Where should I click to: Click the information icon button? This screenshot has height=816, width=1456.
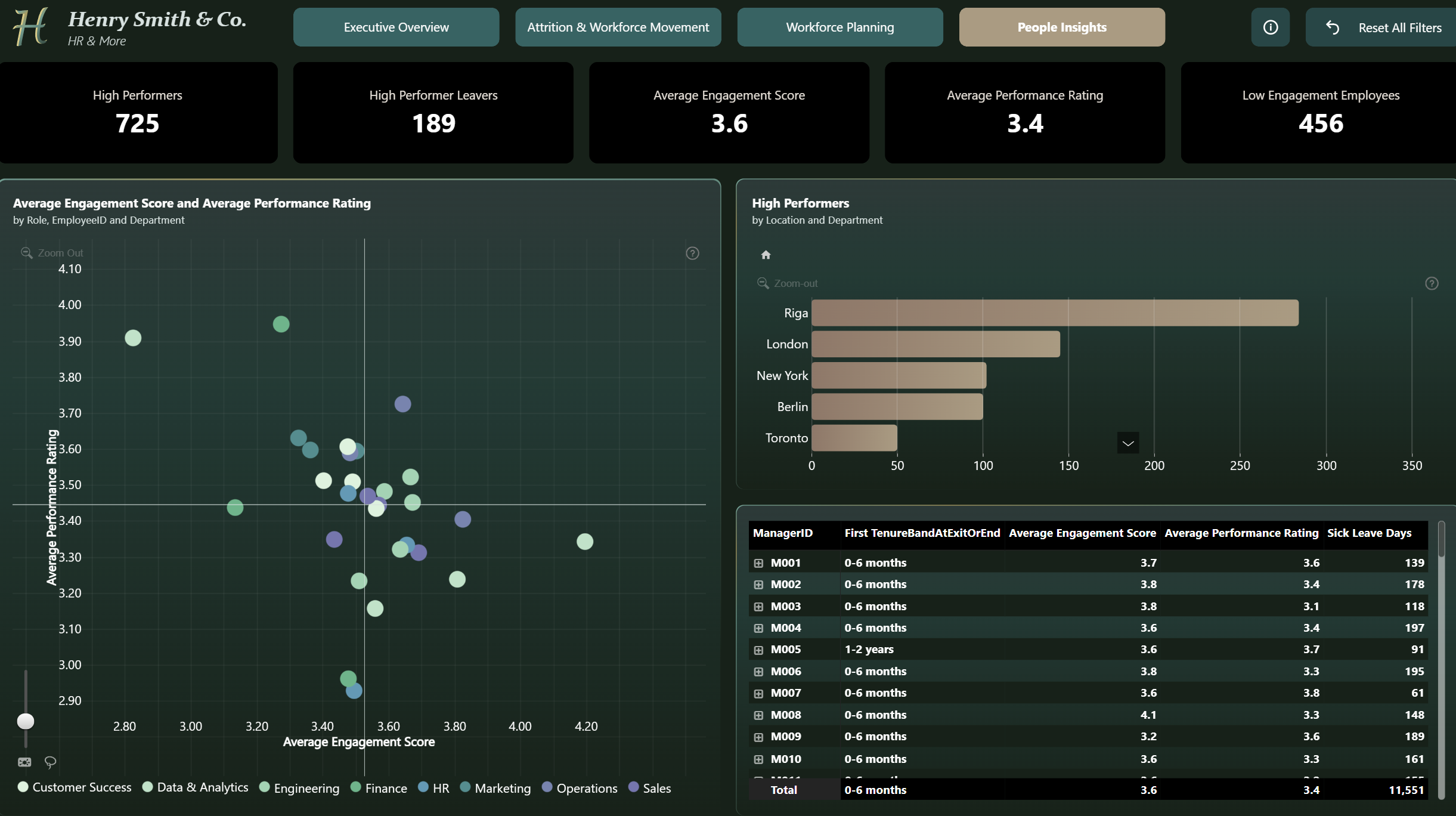click(1270, 27)
